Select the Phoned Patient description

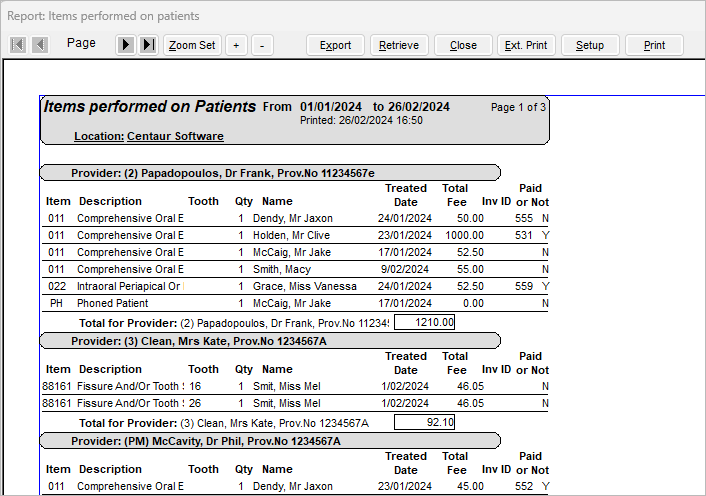point(113,303)
